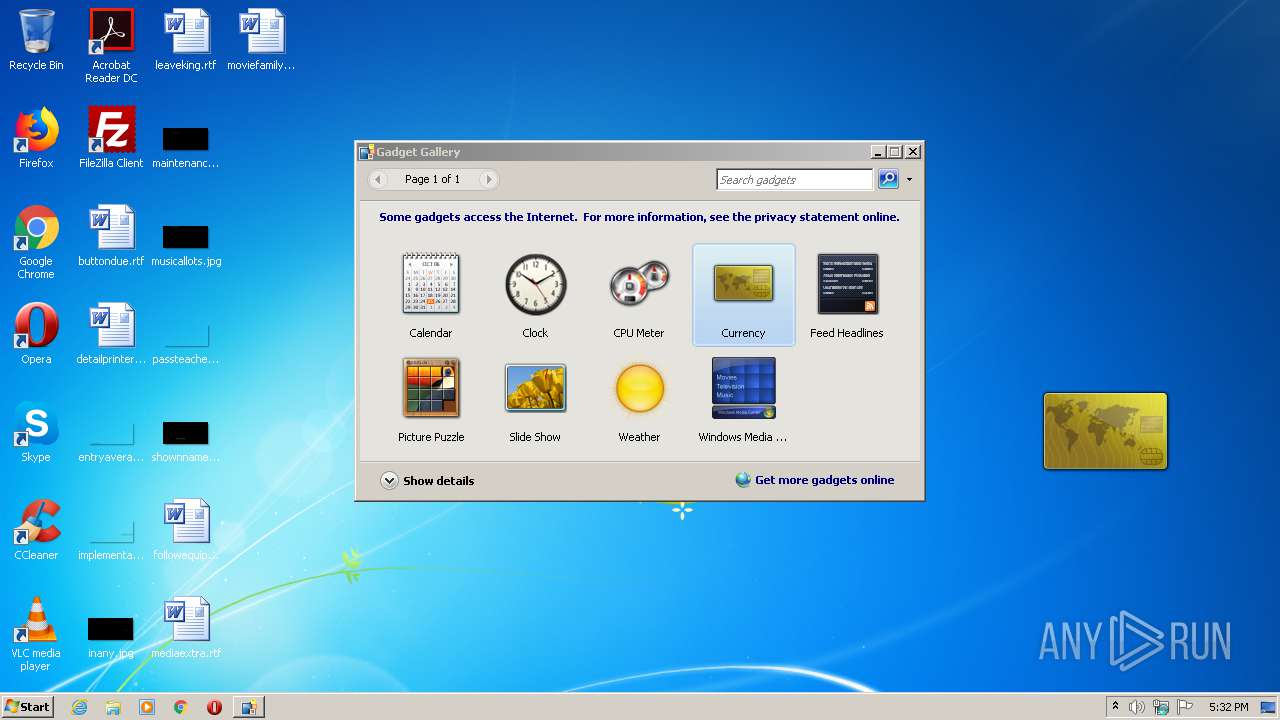Select the Slide Show gadget
The width and height of the screenshot is (1280, 720).
535,399
